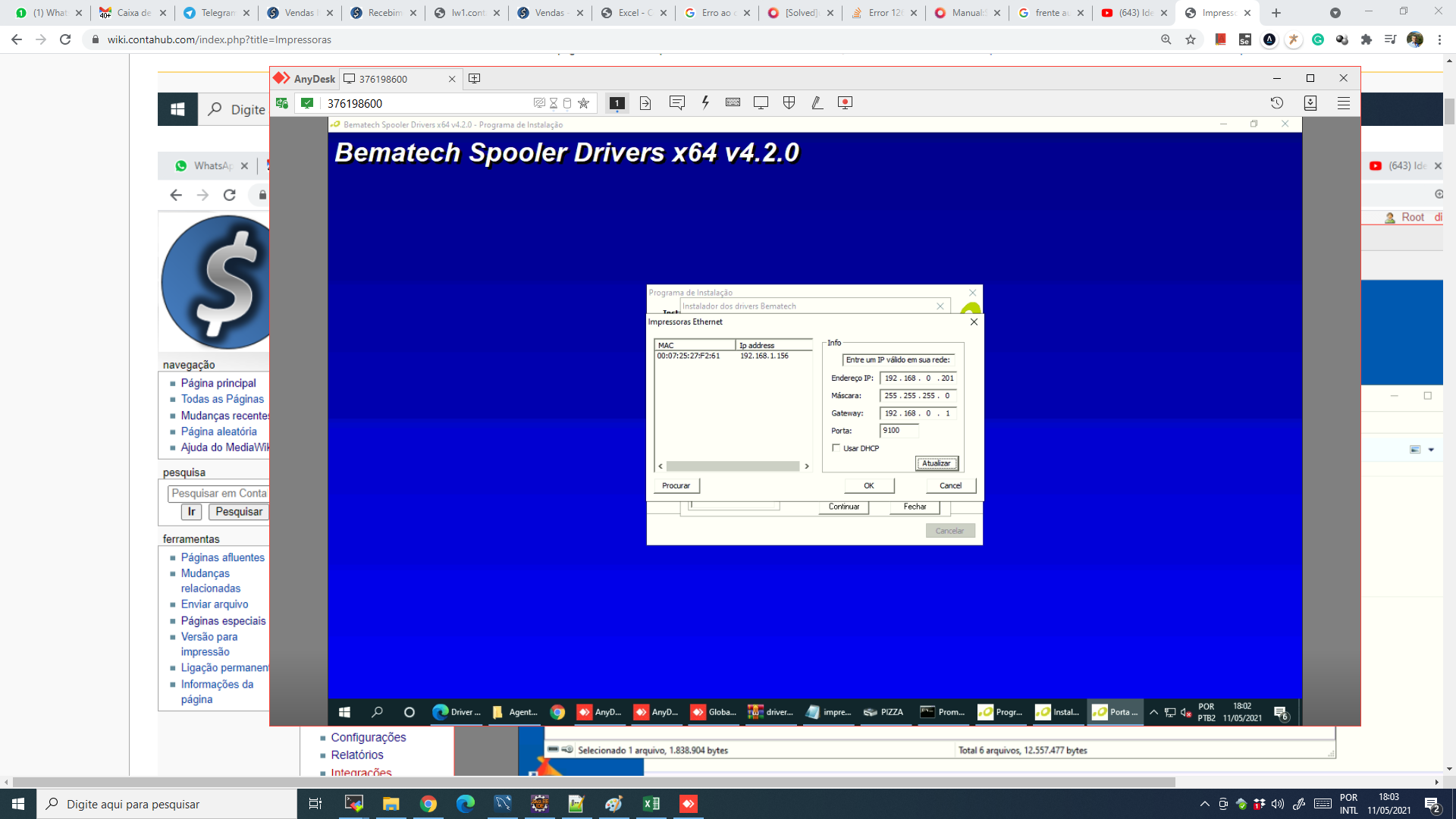Image resolution: width=1456 pixels, height=819 pixels.
Task: Click the Ip address column header
Action: 773,345
